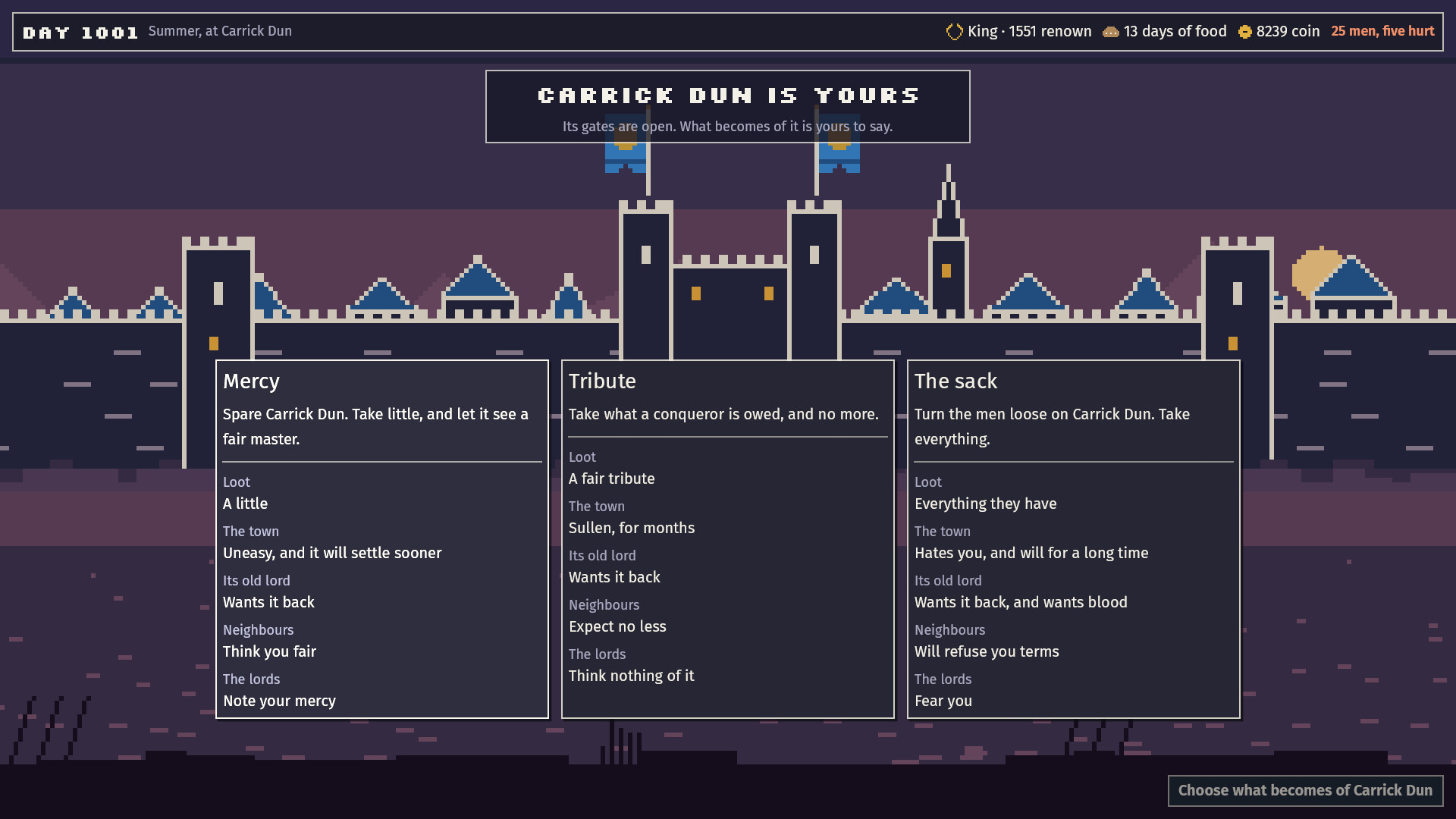Click the DAY 1001 counter
The image size is (1456, 819).
point(80,33)
